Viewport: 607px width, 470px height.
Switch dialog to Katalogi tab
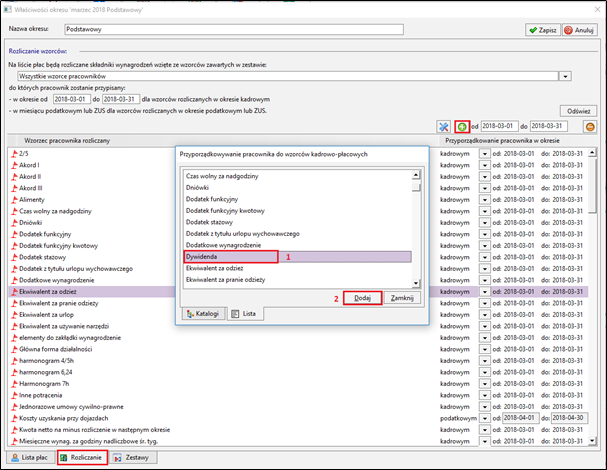click(x=204, y=314)
